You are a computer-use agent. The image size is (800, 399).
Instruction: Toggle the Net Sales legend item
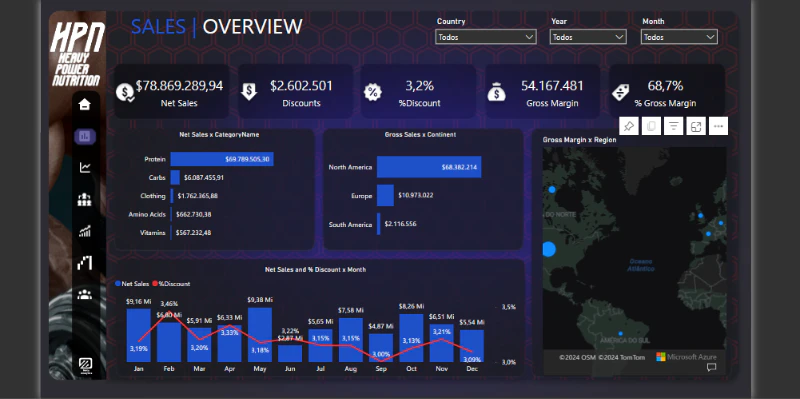pos(132,284)
